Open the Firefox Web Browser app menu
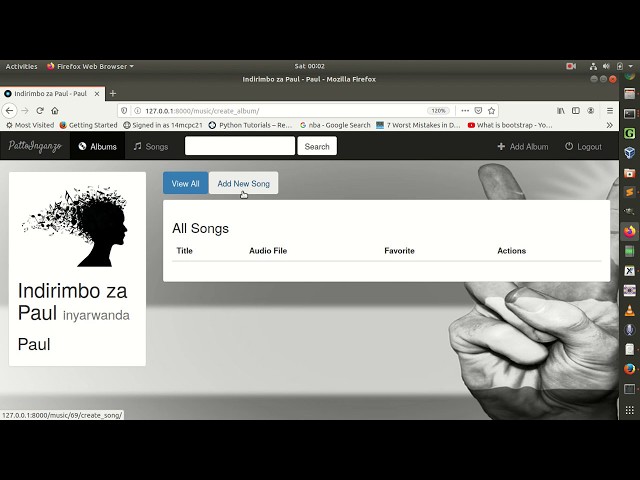Viewport: 640px width, 480px height. click(90, 66)
